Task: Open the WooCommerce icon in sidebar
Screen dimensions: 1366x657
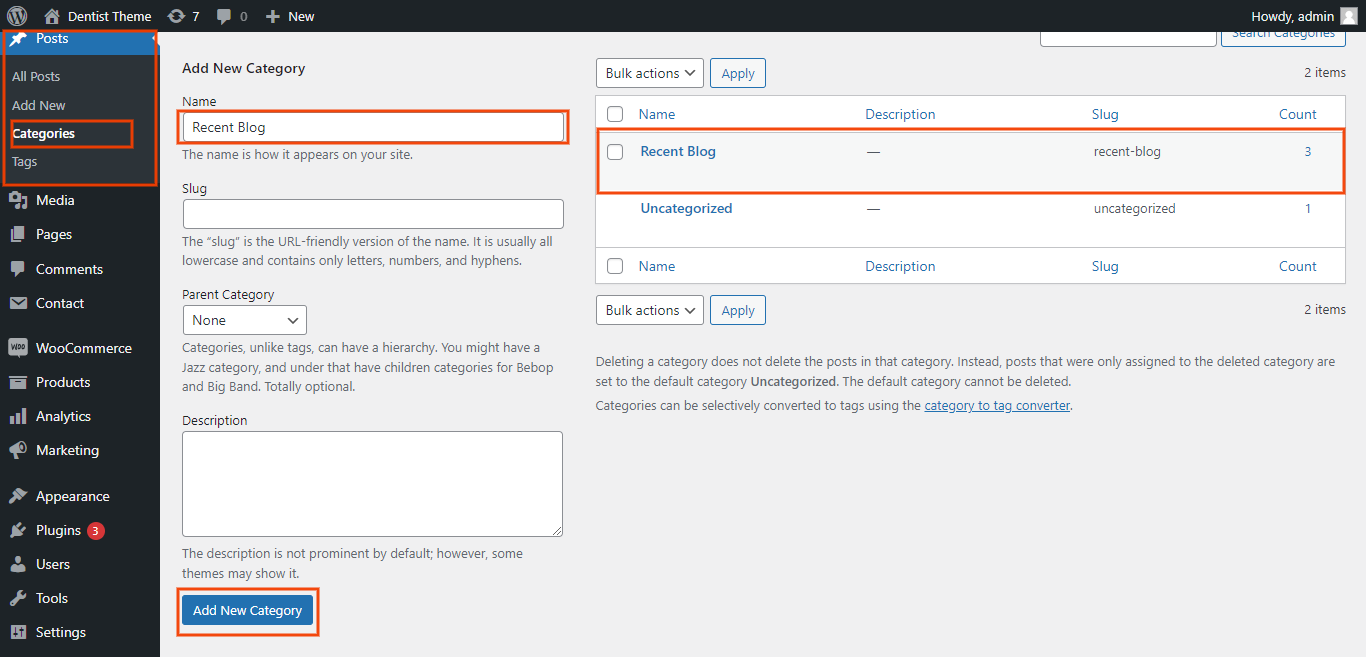Action: point(18,348)
